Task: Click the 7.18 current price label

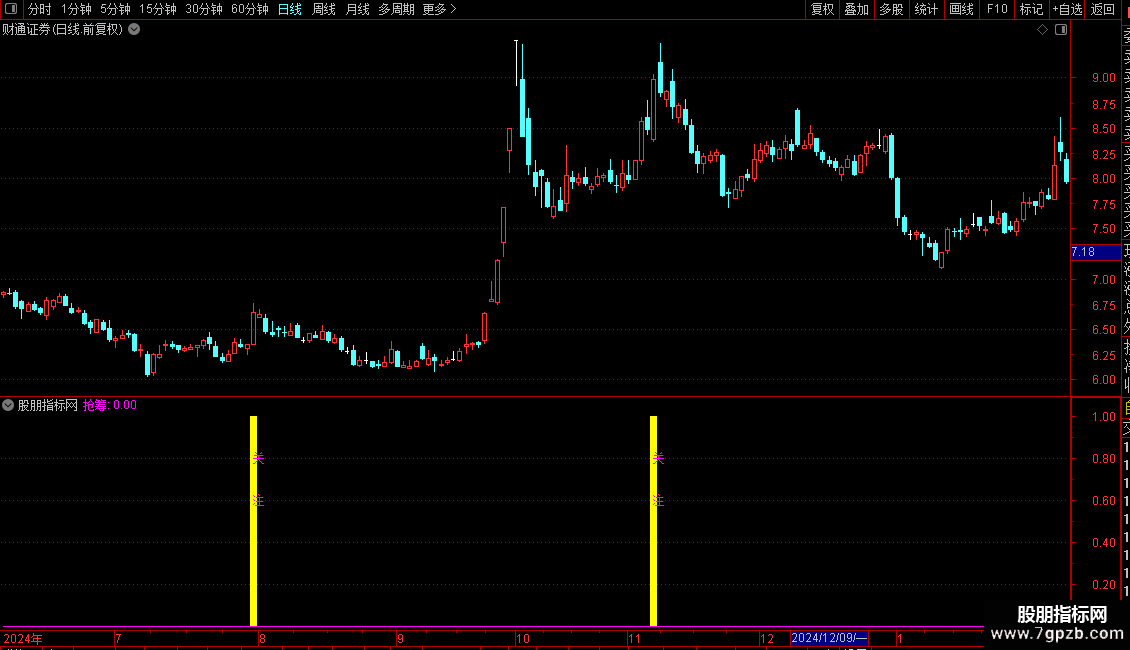Action: 1095,251
